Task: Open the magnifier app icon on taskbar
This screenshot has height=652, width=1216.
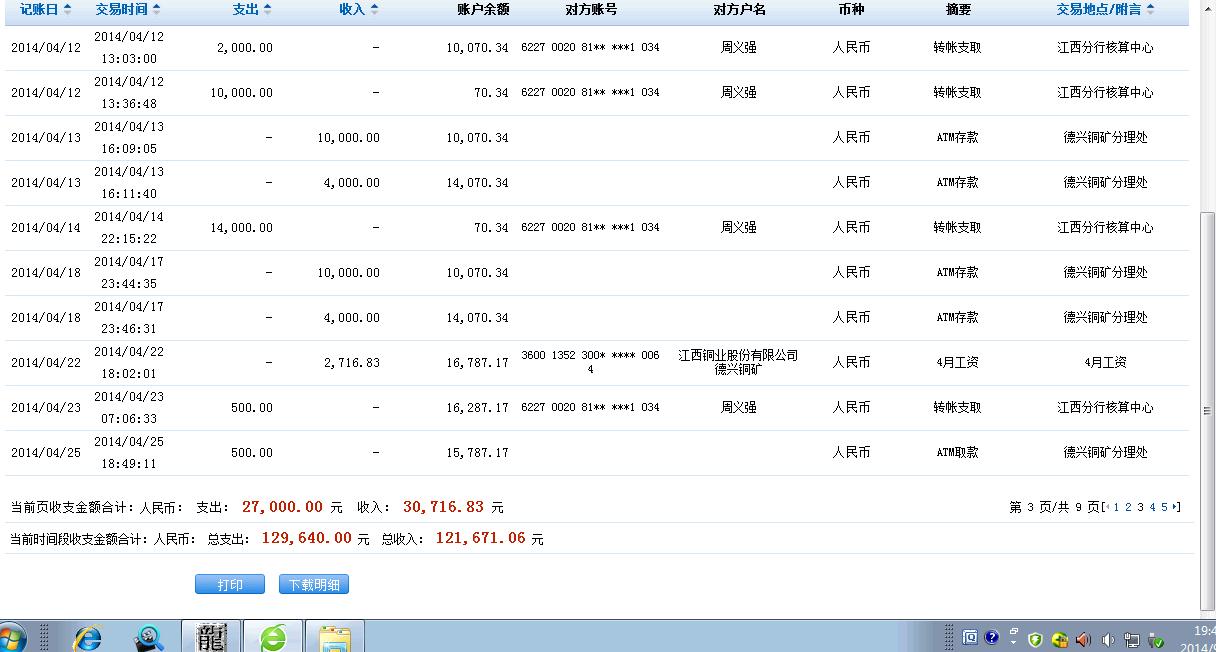Action: (x=149, y=637)
